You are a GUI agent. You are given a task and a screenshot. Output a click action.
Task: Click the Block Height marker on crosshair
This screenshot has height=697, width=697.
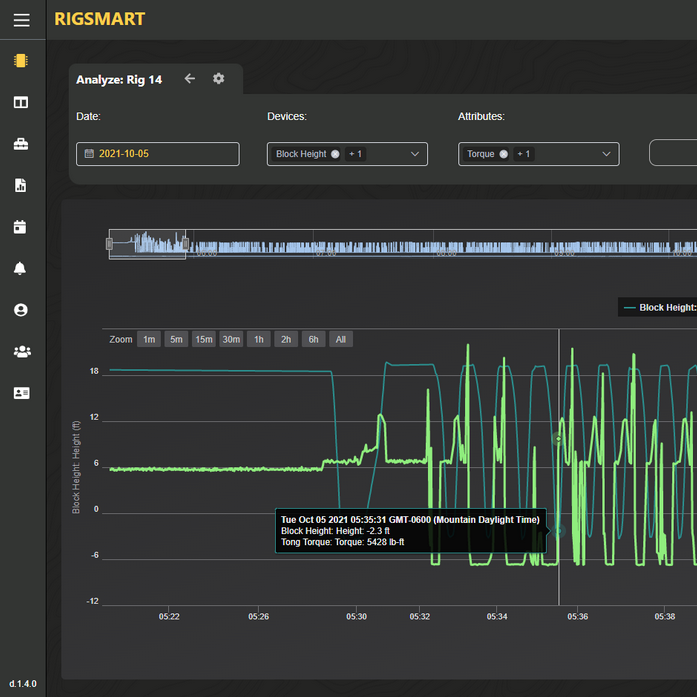[x=559, y=531]
